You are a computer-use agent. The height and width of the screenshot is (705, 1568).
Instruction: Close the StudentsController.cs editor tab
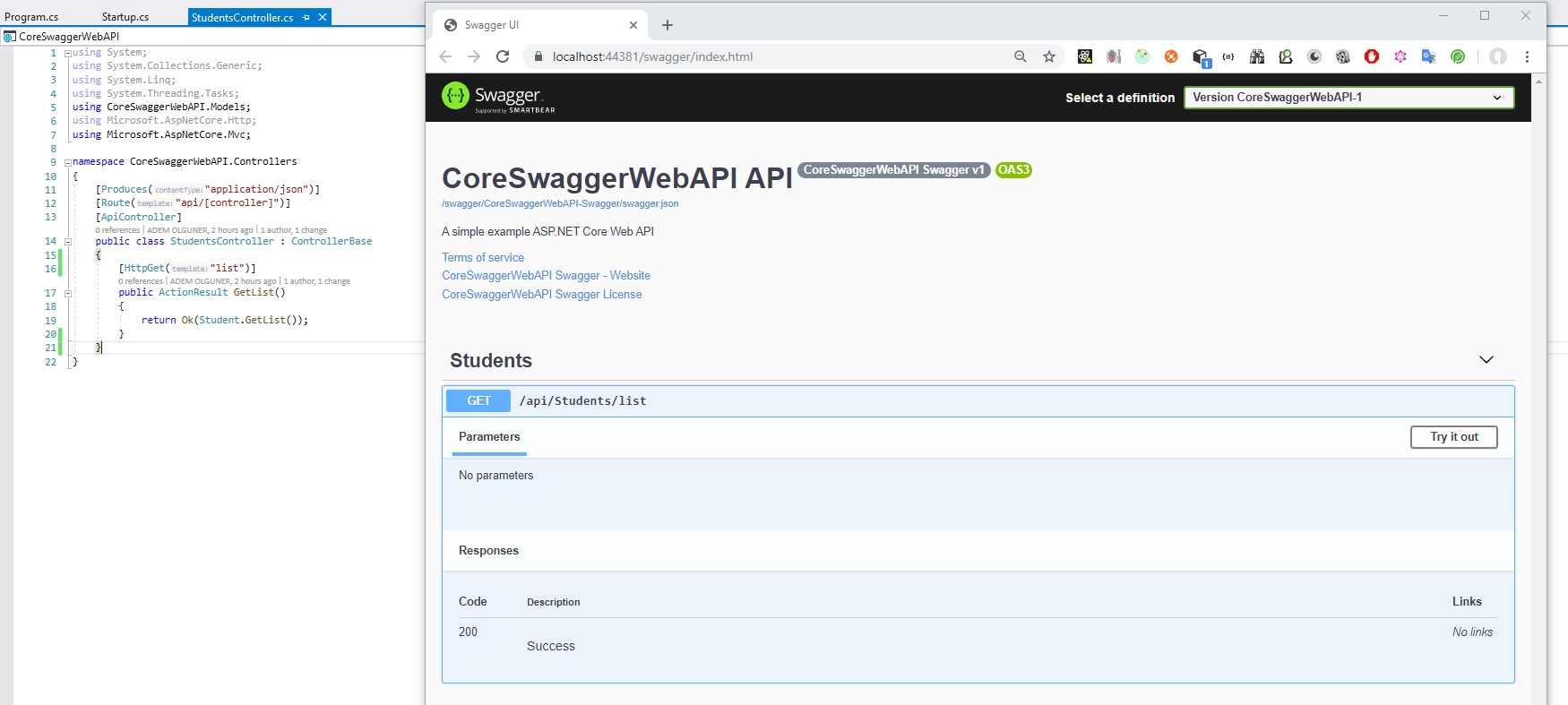point(323,17)
